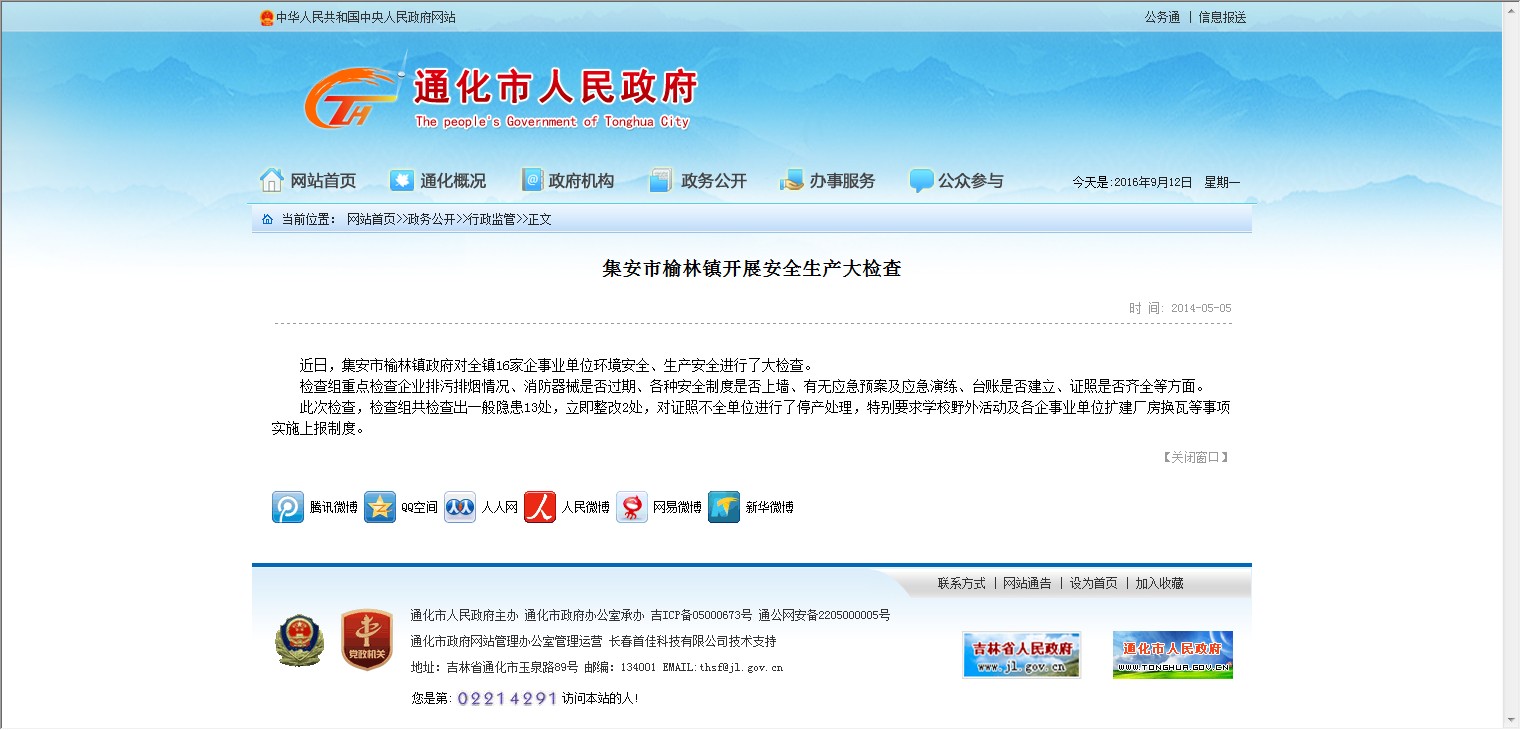Image resolution: width=1521 pixels, height=730 pixels.
Task: Go to 办事服务 in navigation bar
Action: [827, 181]
